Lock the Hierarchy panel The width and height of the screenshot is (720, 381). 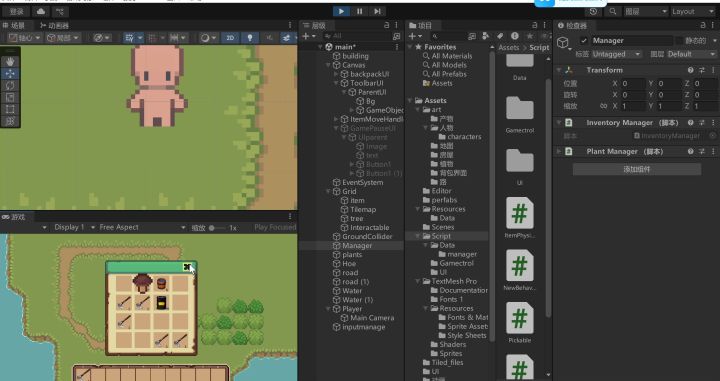pos(386,25)
